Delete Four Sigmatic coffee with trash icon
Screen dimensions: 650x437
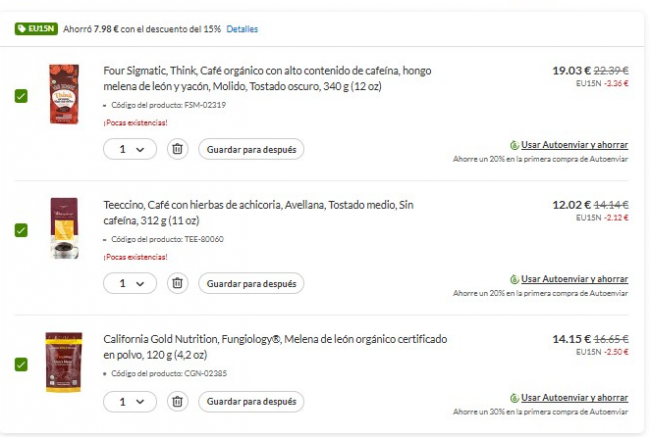(x=177, y=149)
